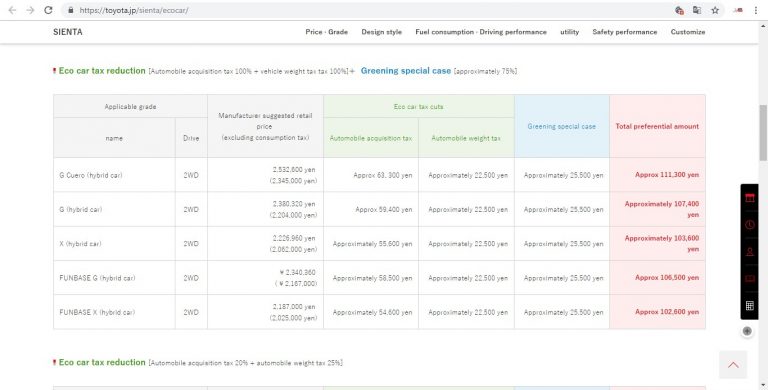Open the Design style menu item
Screen dimensions: 768x390
point(382,32)
